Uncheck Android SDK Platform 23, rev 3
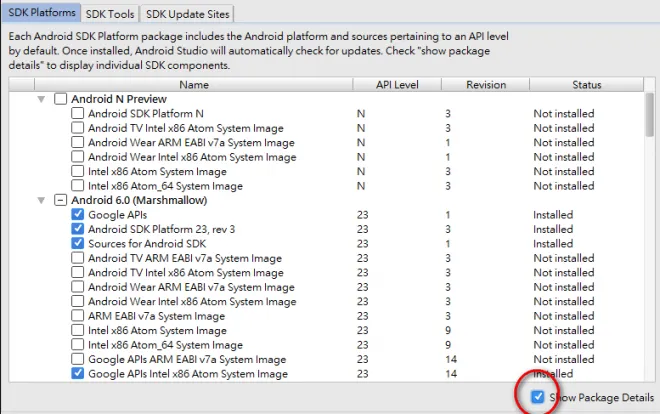 (x=77, y=229)
